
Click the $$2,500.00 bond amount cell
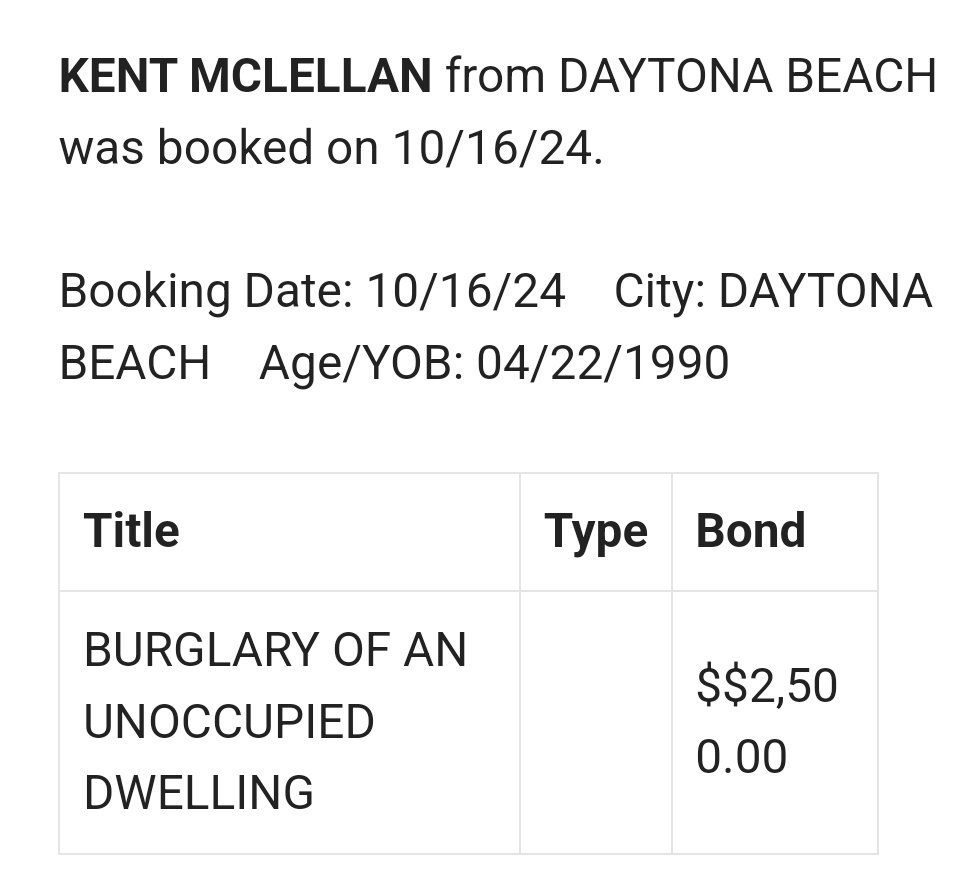pyautogui.click(x=775, y=722)
